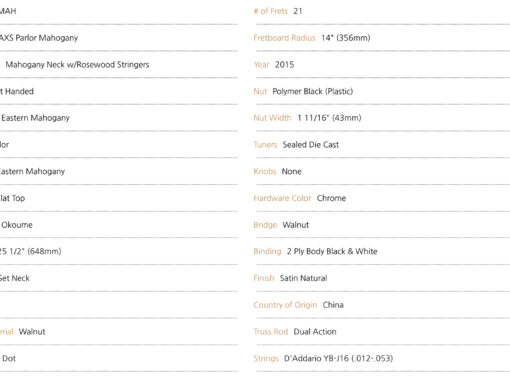The image size is (510, 382).
Task: Click the Strings label
Action: click(266, 359)
